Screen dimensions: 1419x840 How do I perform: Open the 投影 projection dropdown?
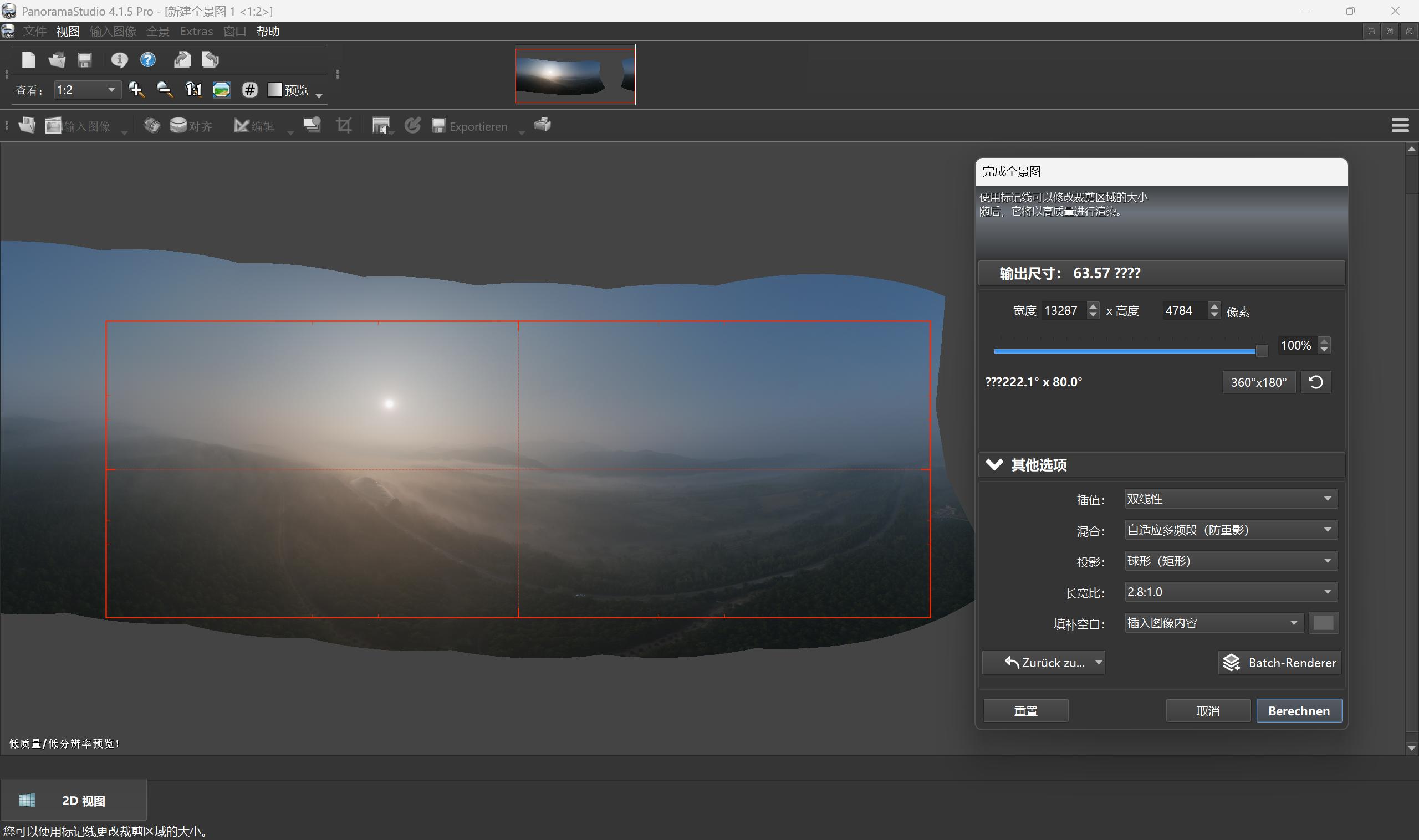pyautogui.click(x=1231, y=561)
